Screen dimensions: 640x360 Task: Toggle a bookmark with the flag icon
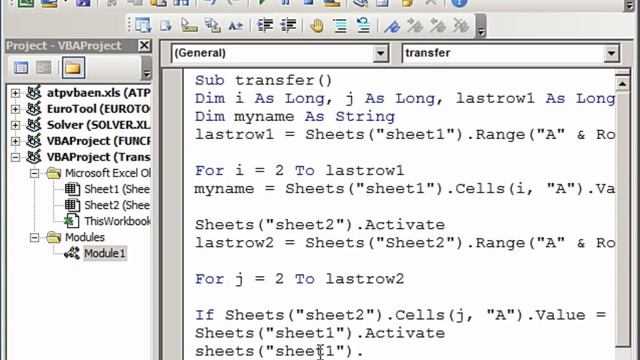coord(392,26)
